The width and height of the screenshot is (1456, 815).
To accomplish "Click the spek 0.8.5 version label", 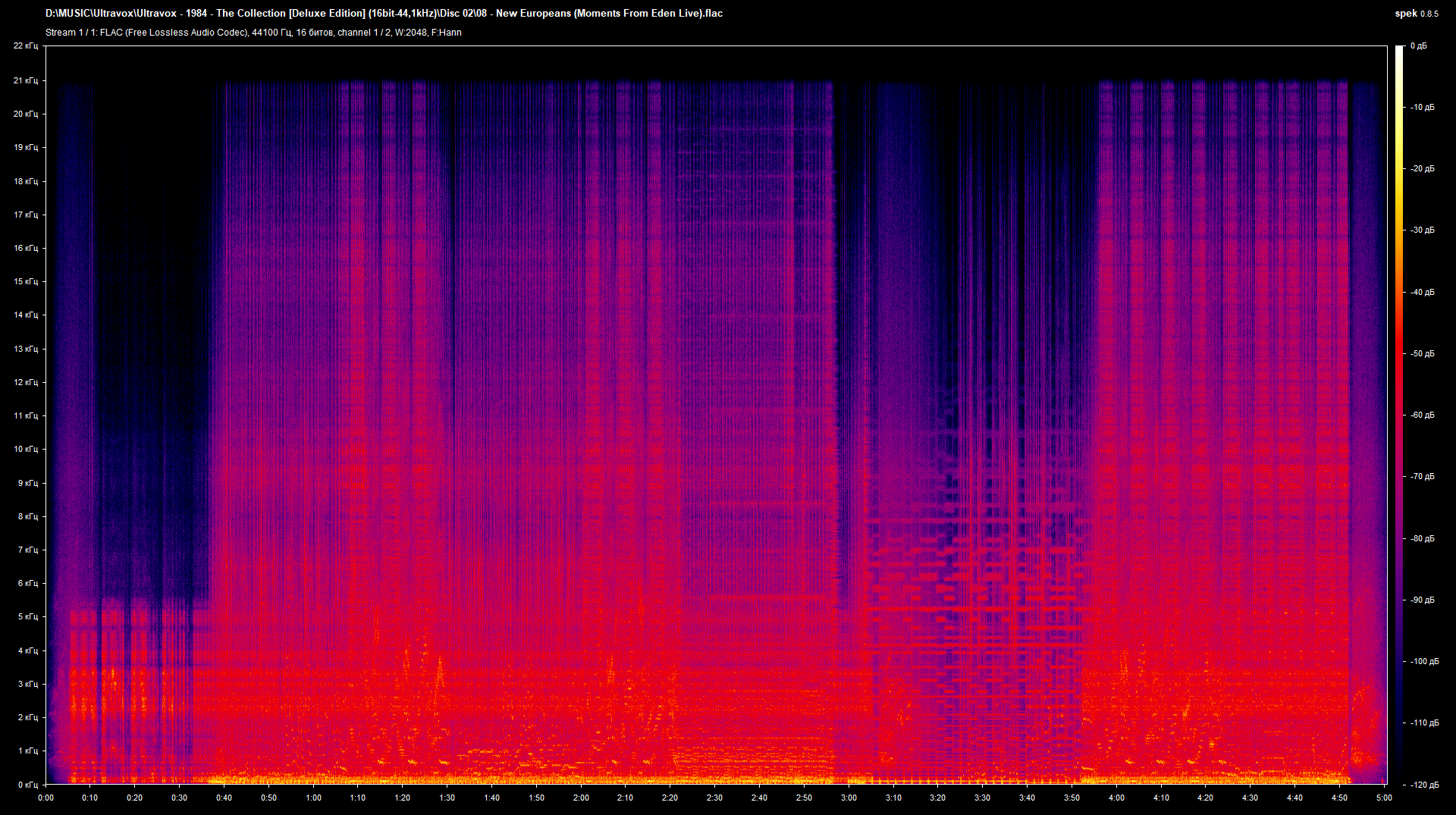I will pyautogui.click(x=1417, y=13).
